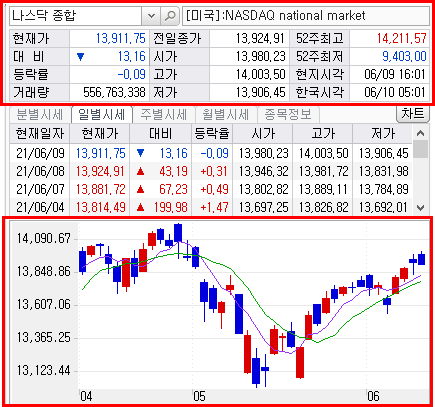Image resolution: width=435 pixels, height=407 pixels.
Task: Click the 현지시각 value 06/09 16:01
Action: [x=395, y=74]
